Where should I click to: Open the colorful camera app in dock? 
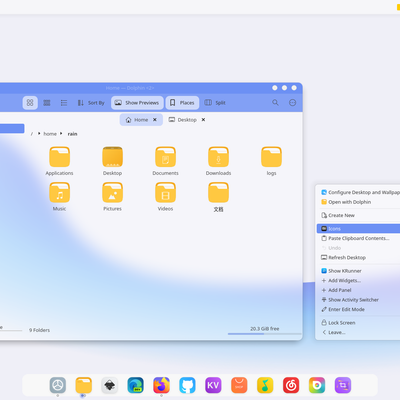[317, 385]
